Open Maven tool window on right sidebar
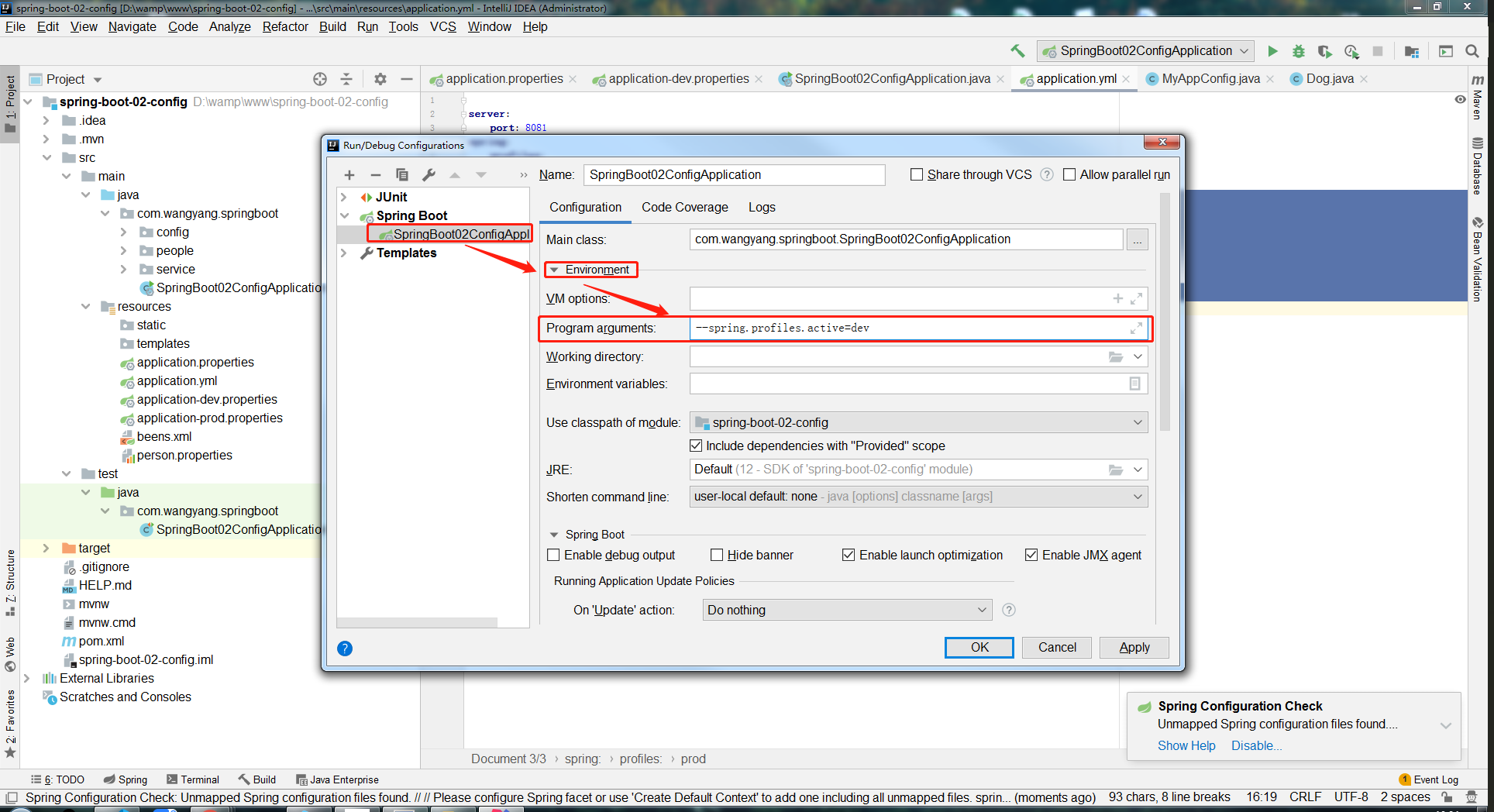Image resolution: width=1494 pixels, height=812 pixels. click(1478, 97)
